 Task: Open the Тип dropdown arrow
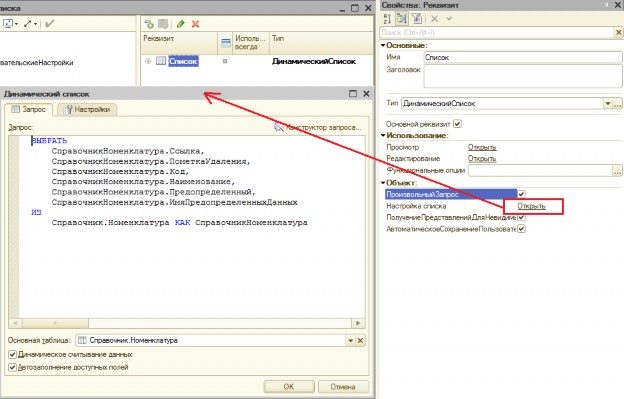608,104
